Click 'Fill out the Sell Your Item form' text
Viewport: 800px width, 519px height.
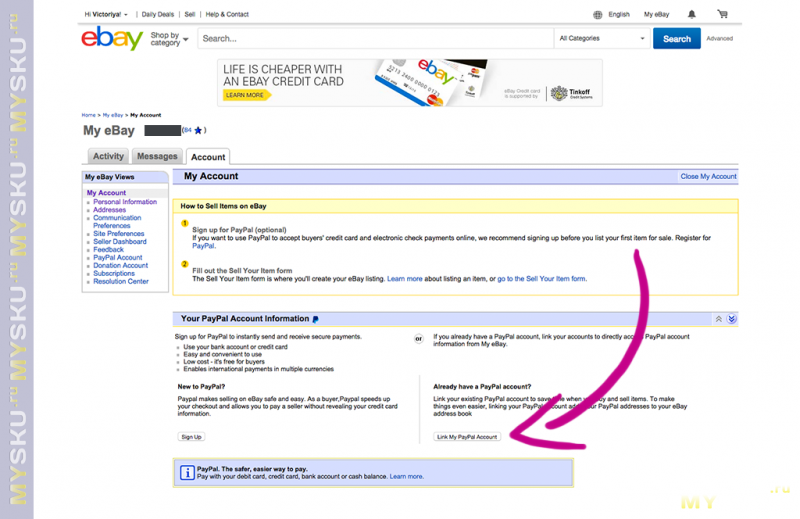(242, 270)
